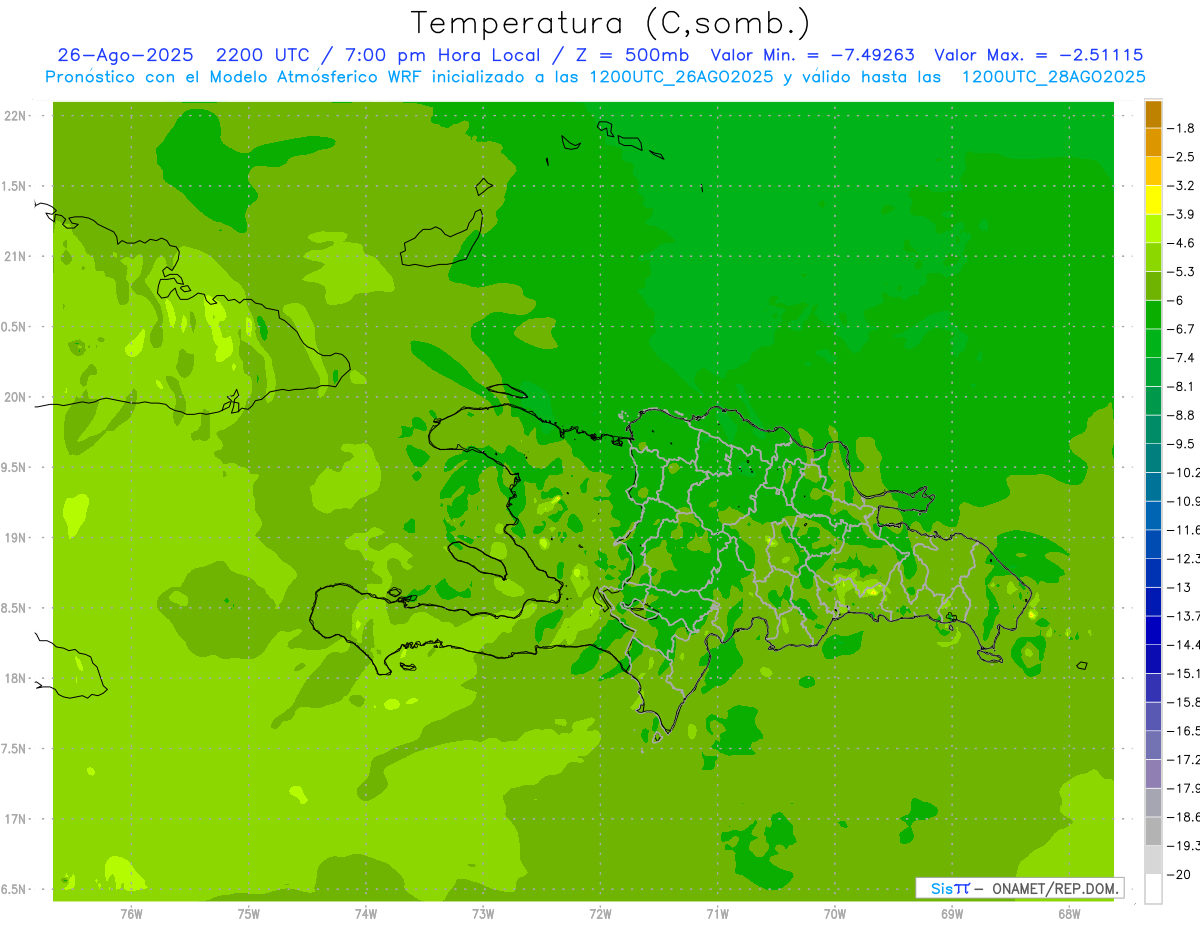Click the 'Temperatura (C,somb.)' title

pos(610,24)
